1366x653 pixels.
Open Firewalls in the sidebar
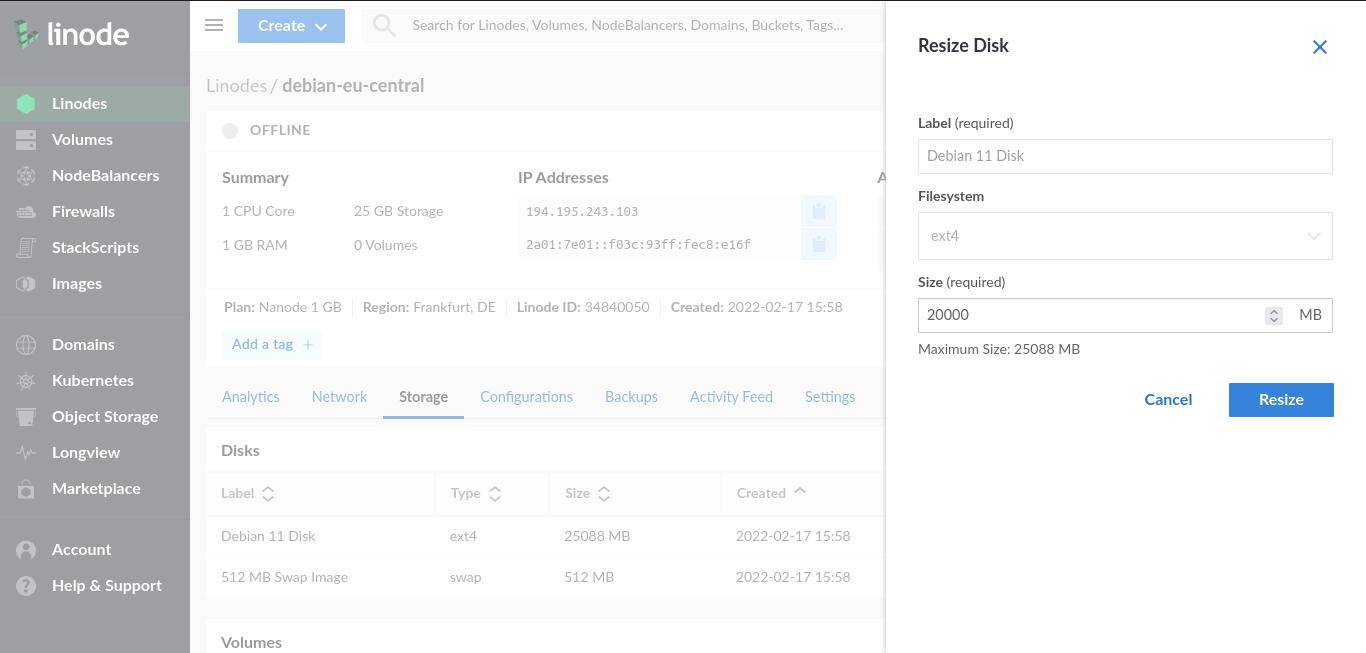tap(83, 212)
